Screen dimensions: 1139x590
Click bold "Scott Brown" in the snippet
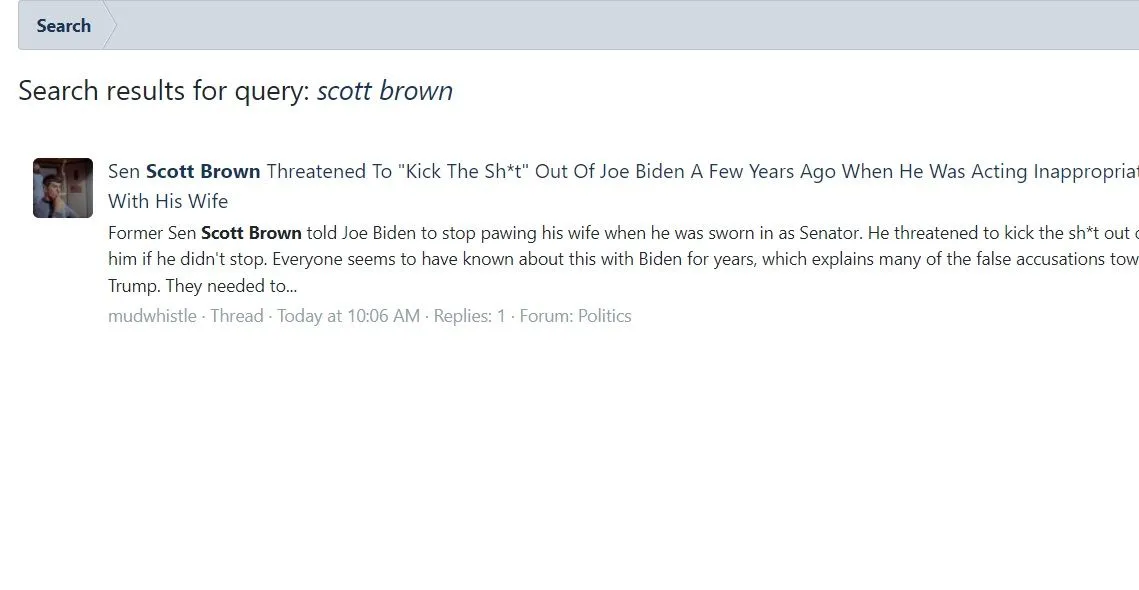point(251,233)
